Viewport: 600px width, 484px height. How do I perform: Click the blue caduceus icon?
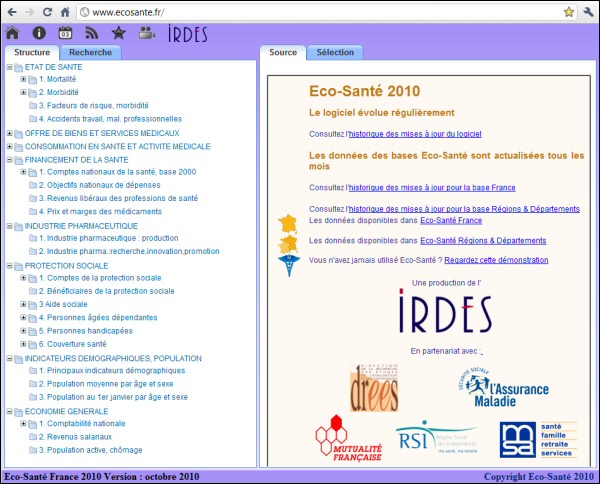[289, 266]
